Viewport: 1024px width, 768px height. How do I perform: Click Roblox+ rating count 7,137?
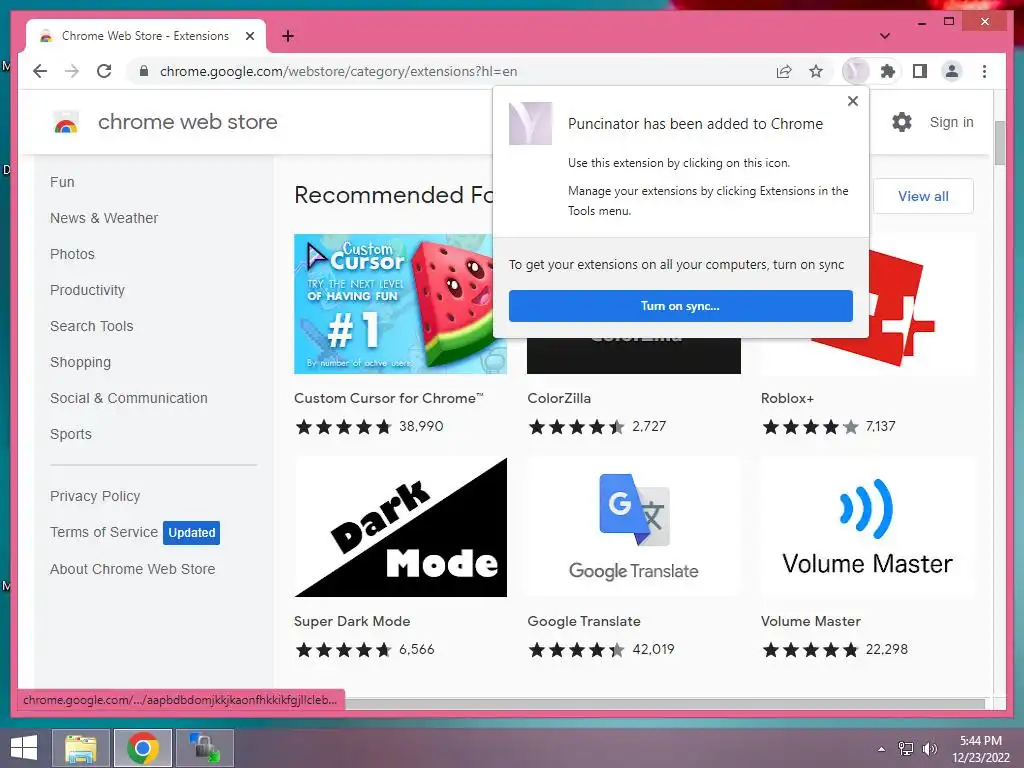click(x=880, y=426)
